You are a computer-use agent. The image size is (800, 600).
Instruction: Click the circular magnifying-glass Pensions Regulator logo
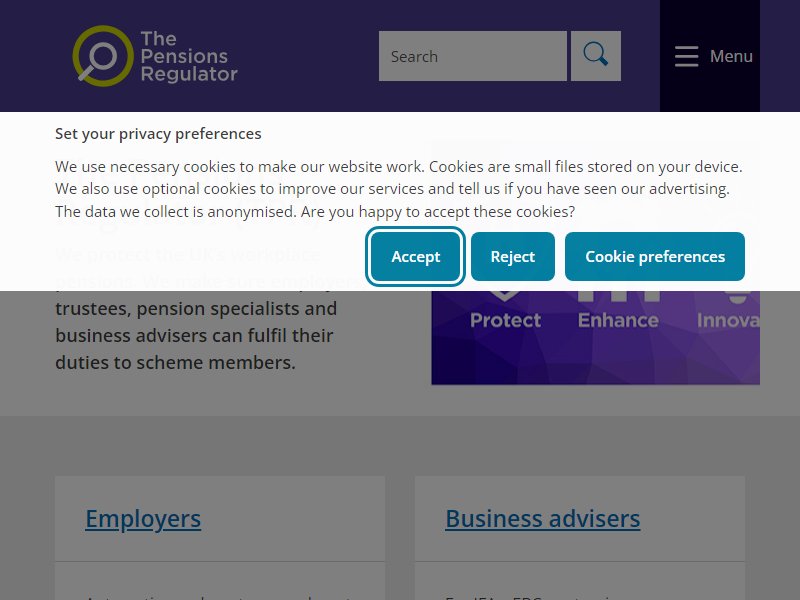pos(103,56)
